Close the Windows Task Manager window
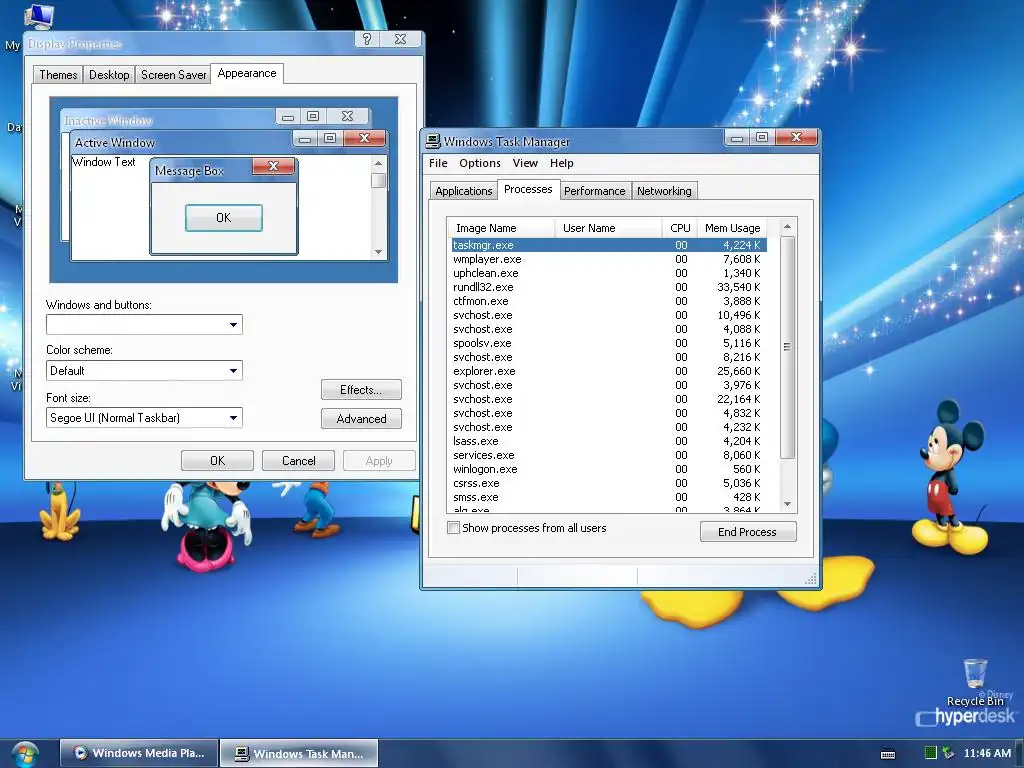 [x=796, y=137]
